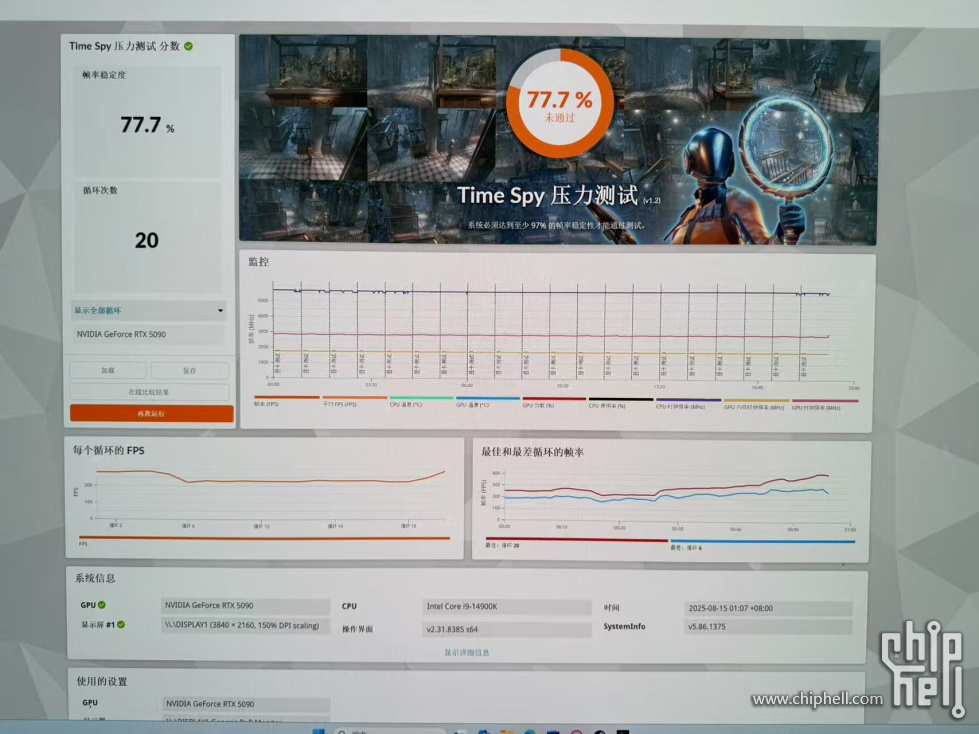This screenshot has width=979, height=734.
Task: Click the v5.86.1375 SystemInfo field
Action: click(769, 627)
